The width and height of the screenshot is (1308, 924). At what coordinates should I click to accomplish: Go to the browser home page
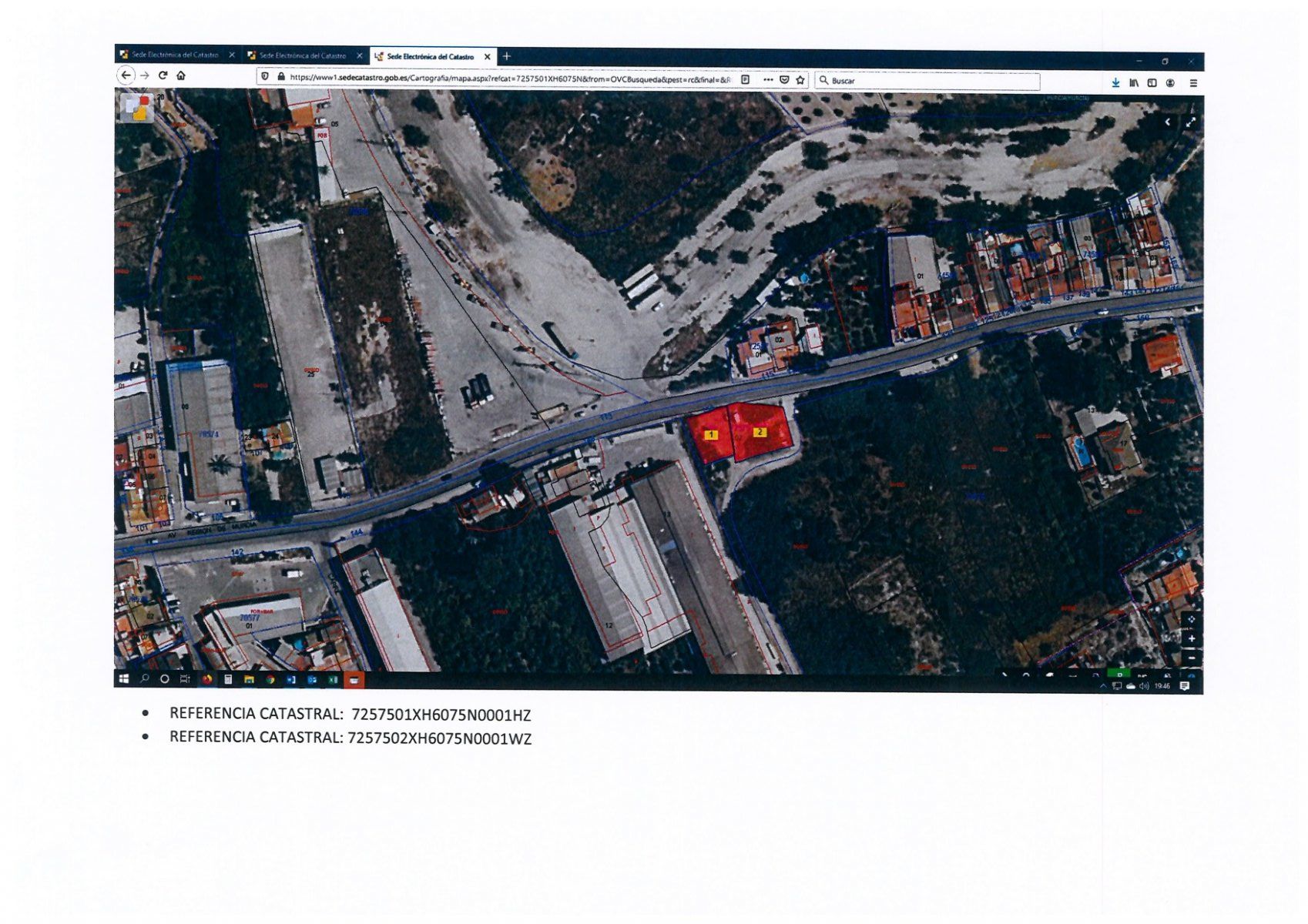[x=181, y=75]
